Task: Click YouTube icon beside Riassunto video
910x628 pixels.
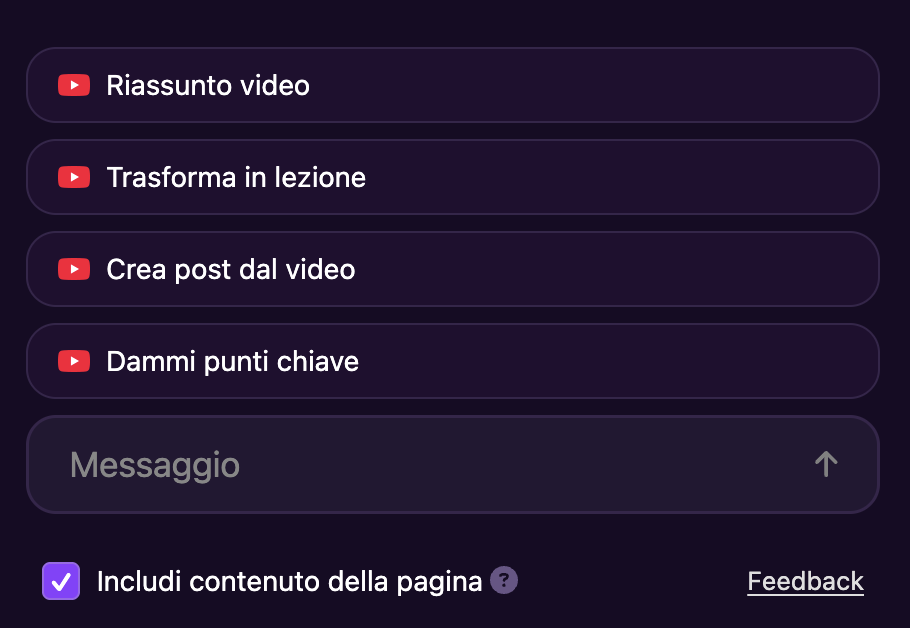Action: (x=74, y=86)
